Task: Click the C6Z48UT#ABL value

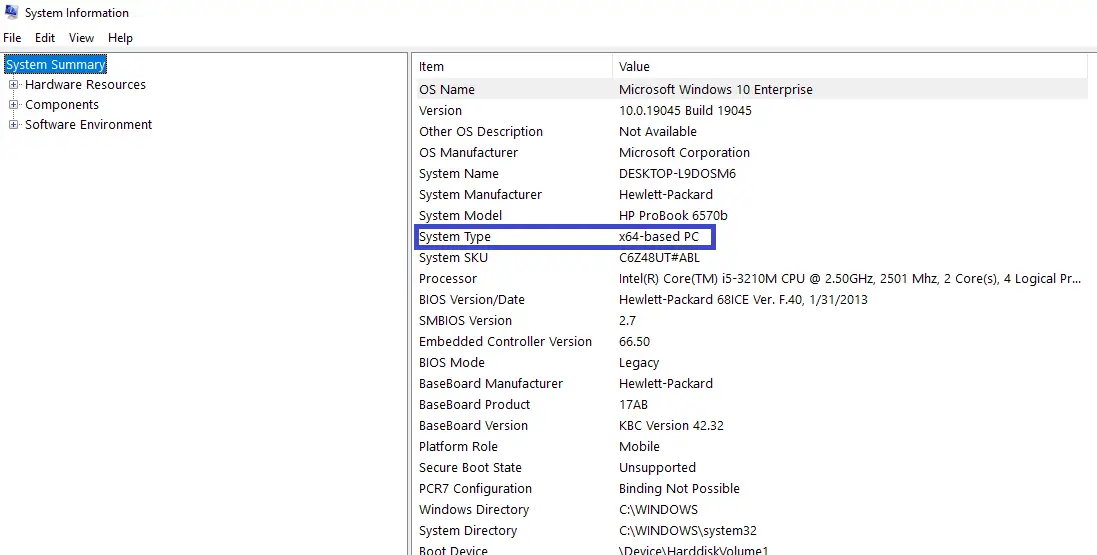Action: pyautogui.click(x=659, y=258)
